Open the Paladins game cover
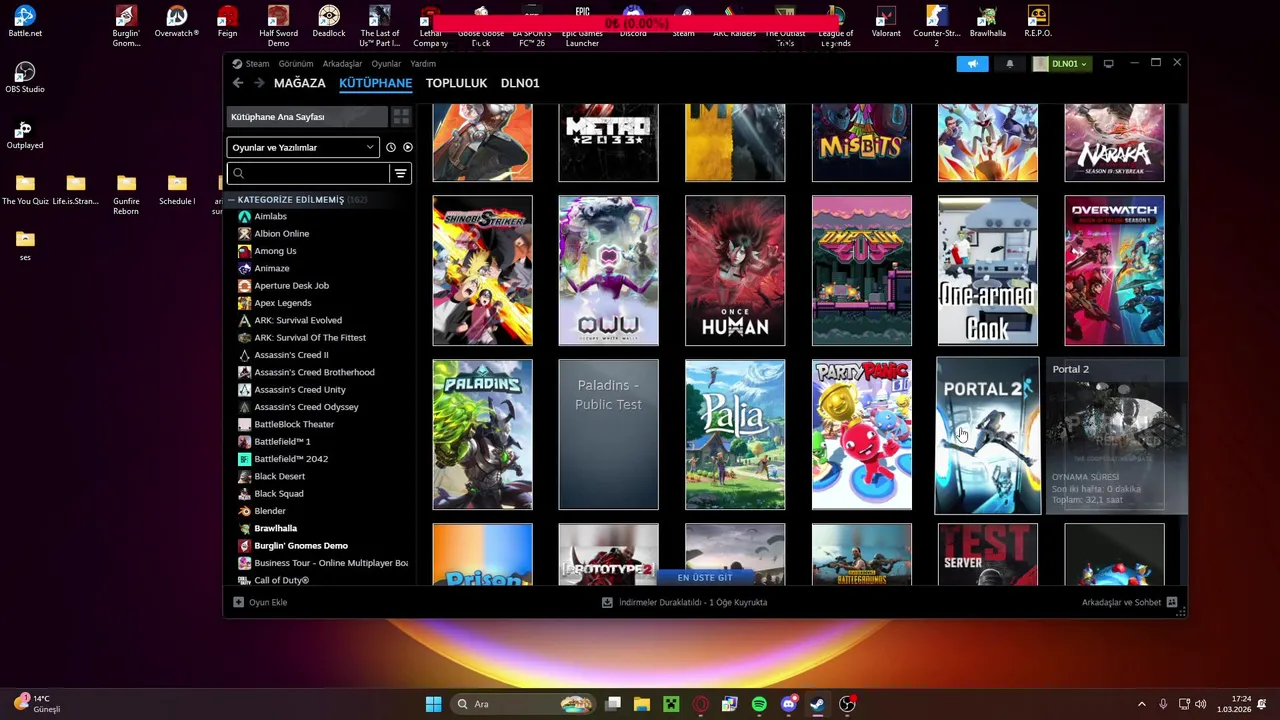The image size is (1280, 720). click(x=482, y=435)
